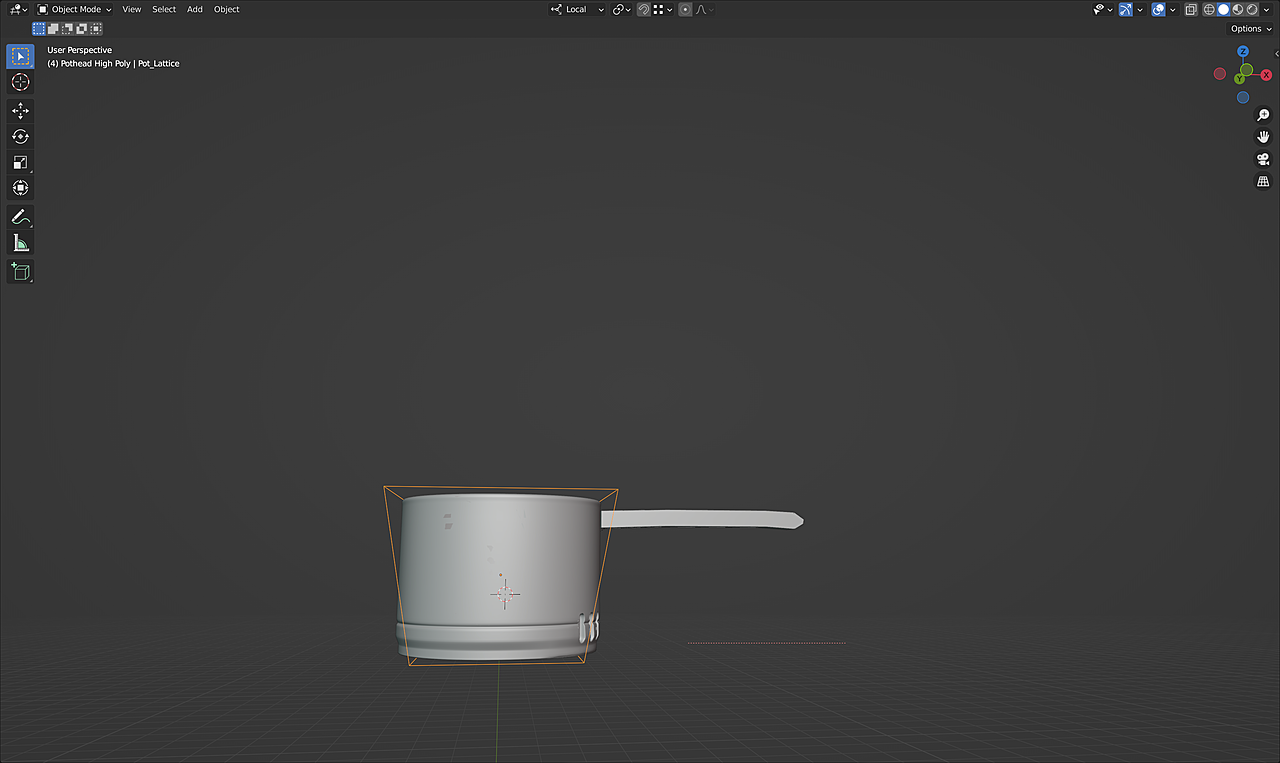Set selection mode to intersect
Viewport: 1280px width, 763px height.
click(x=96, y=28)
